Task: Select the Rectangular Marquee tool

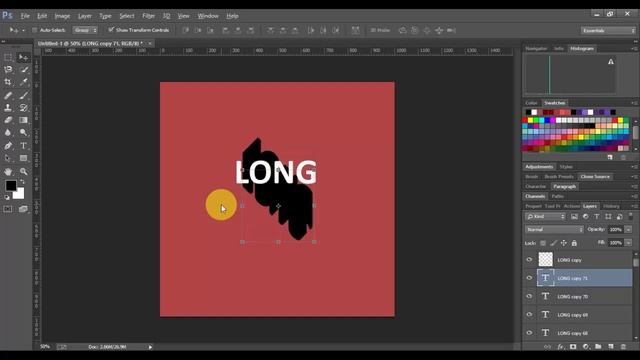Action: (8, 57)
